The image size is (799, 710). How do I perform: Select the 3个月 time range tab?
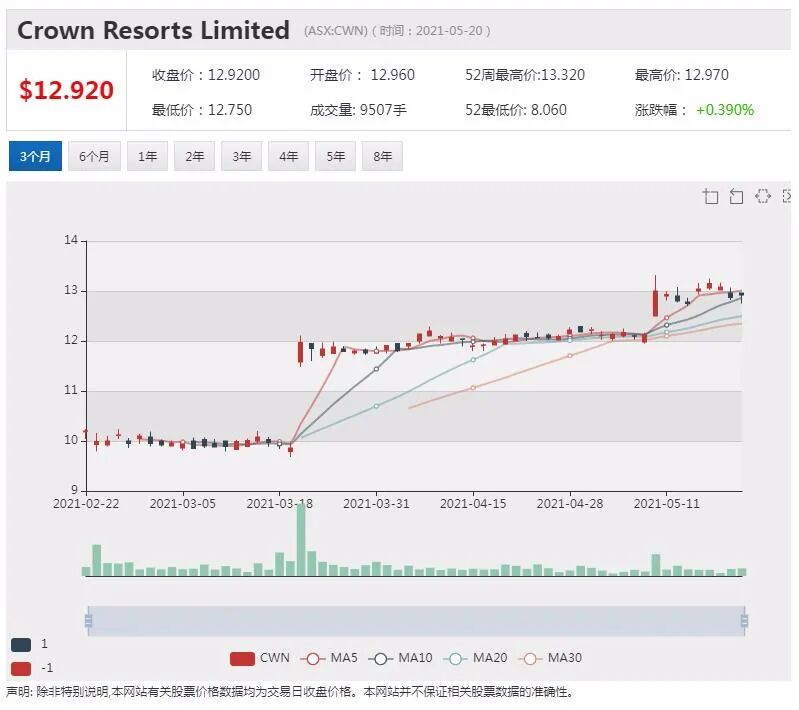click(35, 156)
